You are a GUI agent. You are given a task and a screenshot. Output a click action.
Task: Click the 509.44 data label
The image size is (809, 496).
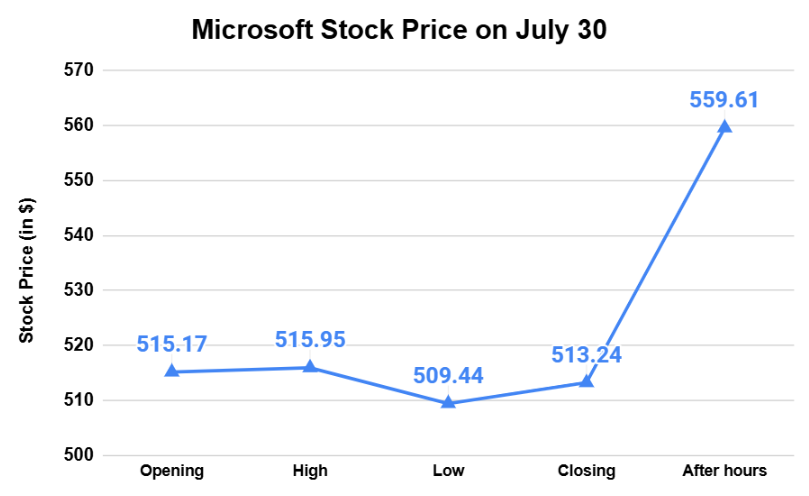coord(448,376)
